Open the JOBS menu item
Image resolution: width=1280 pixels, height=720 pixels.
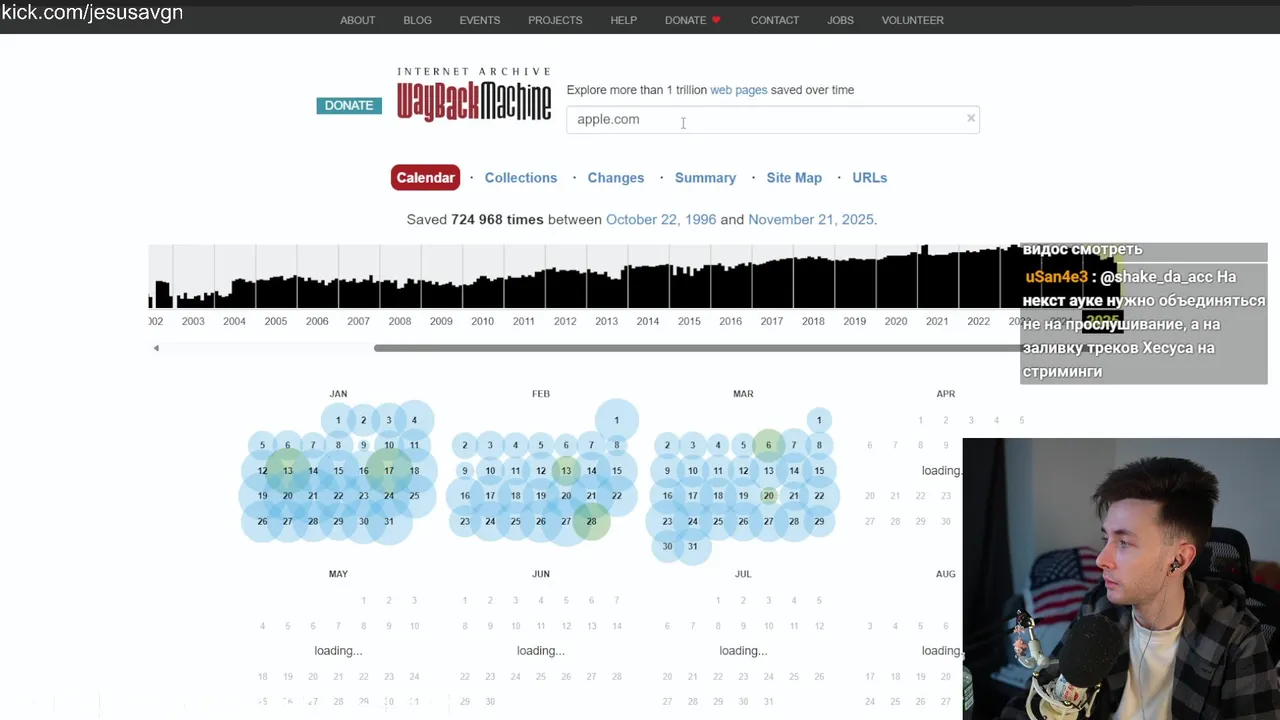click(840, 20)
